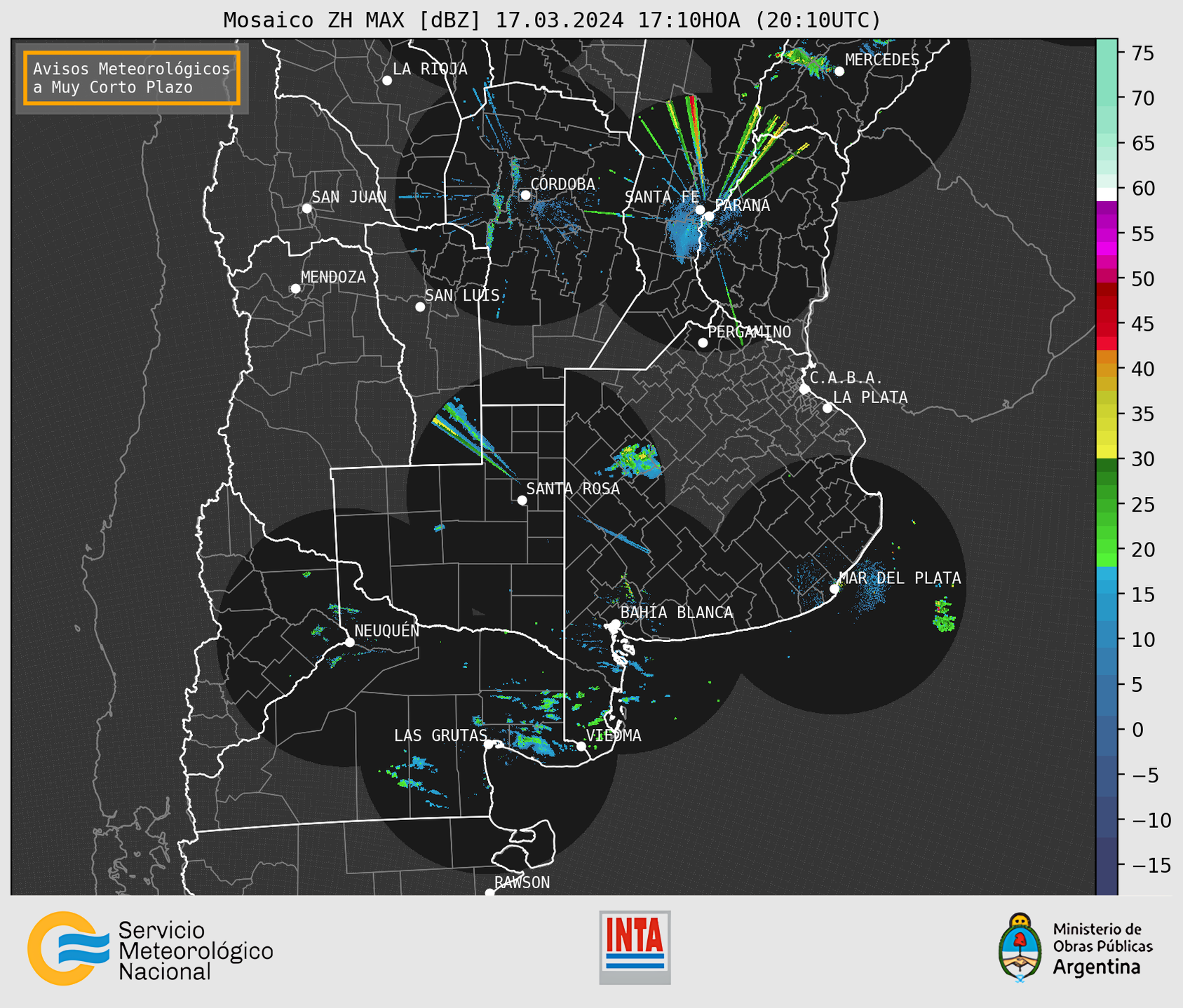The height and width of the screenshot is (1008, 1183).
Task: Click the PERGAMINO city marker dot
Action: click(703, 343)
